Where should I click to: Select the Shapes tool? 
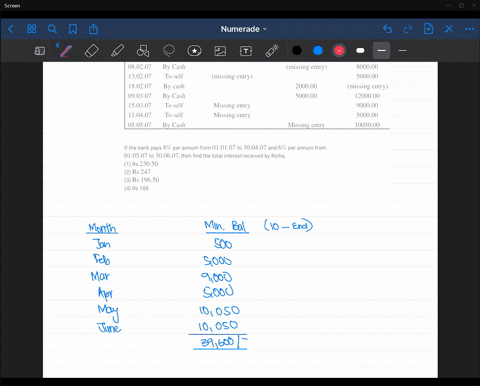(143, 51)
